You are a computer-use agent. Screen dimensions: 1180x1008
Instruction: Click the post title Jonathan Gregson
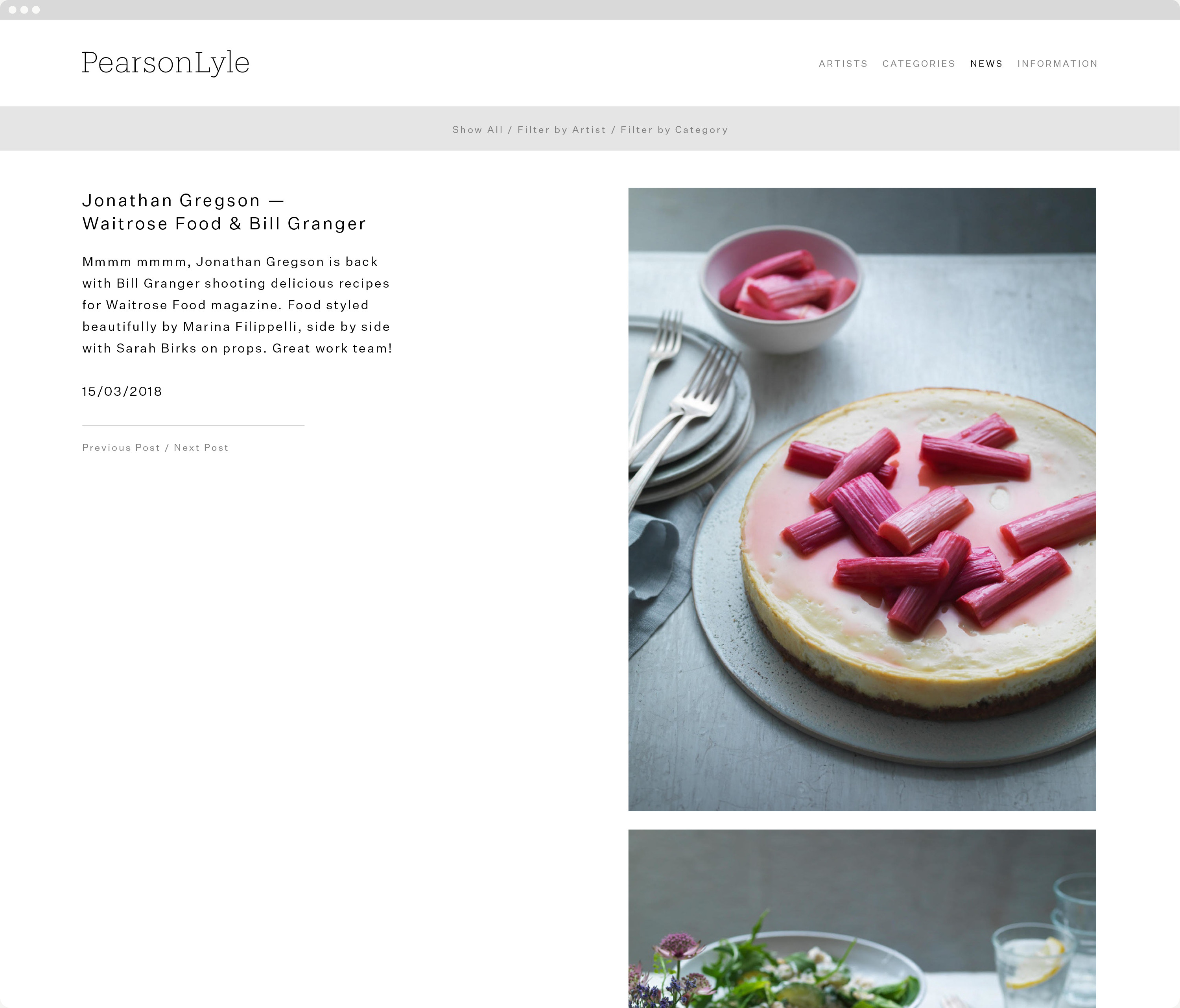tap(224, 212)
